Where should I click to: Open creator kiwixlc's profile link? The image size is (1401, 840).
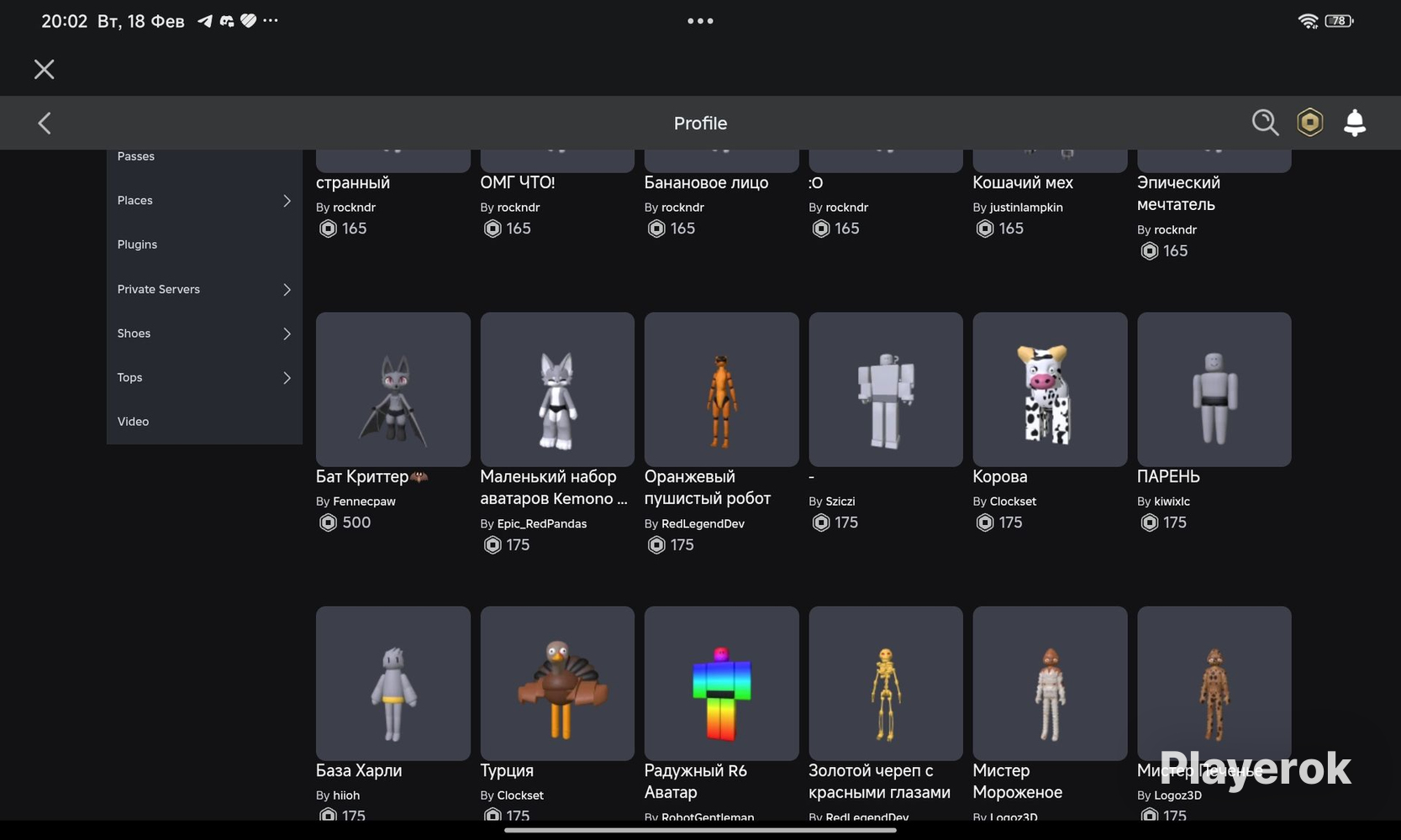1172,501
